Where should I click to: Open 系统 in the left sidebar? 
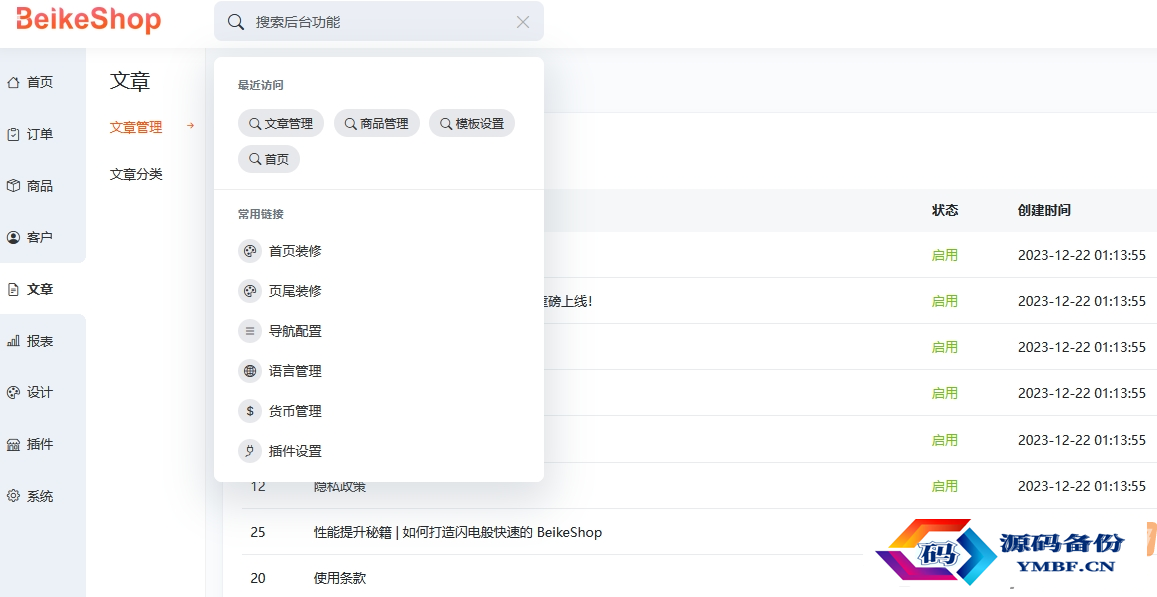[x=40, y=496]
